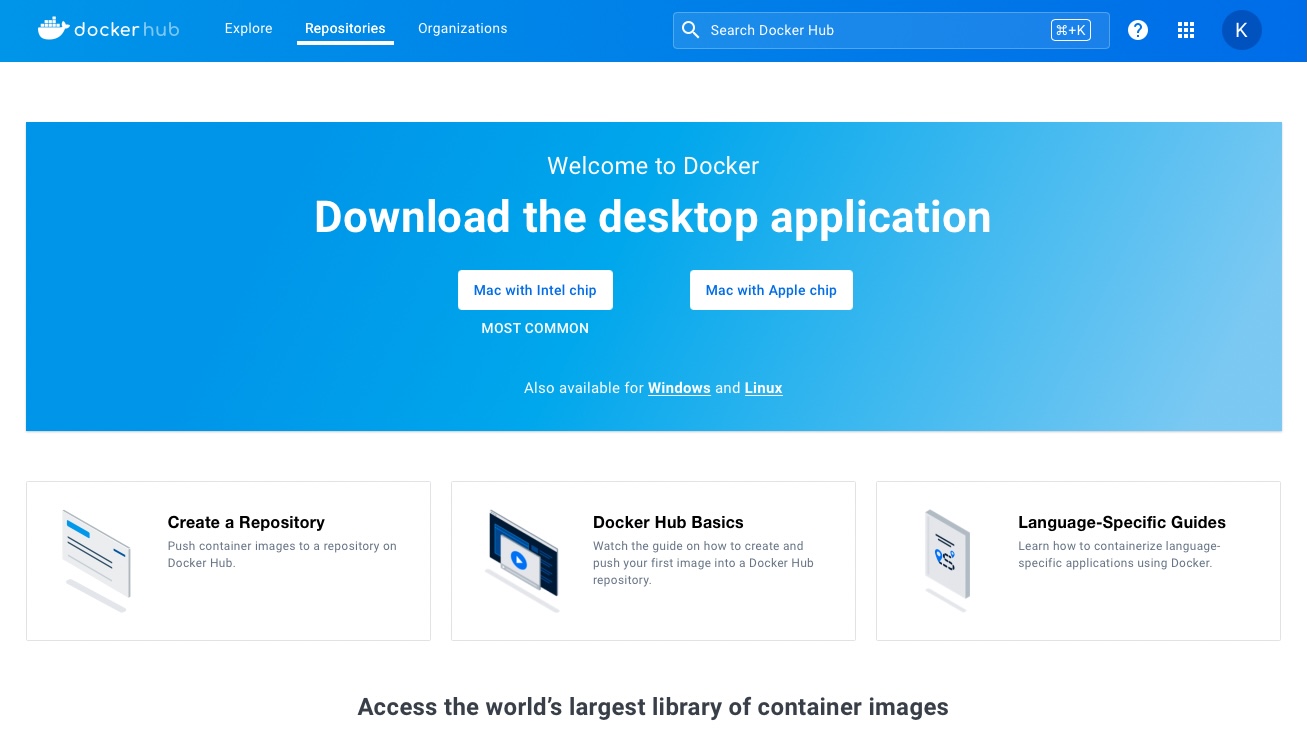Open the Linux download link

(x=763, y=388)
